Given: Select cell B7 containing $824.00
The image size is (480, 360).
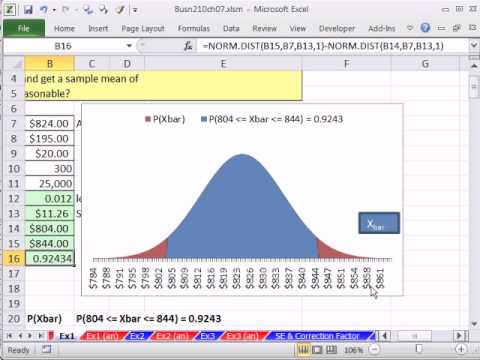Looking at the screenshot, I should 49,124.
